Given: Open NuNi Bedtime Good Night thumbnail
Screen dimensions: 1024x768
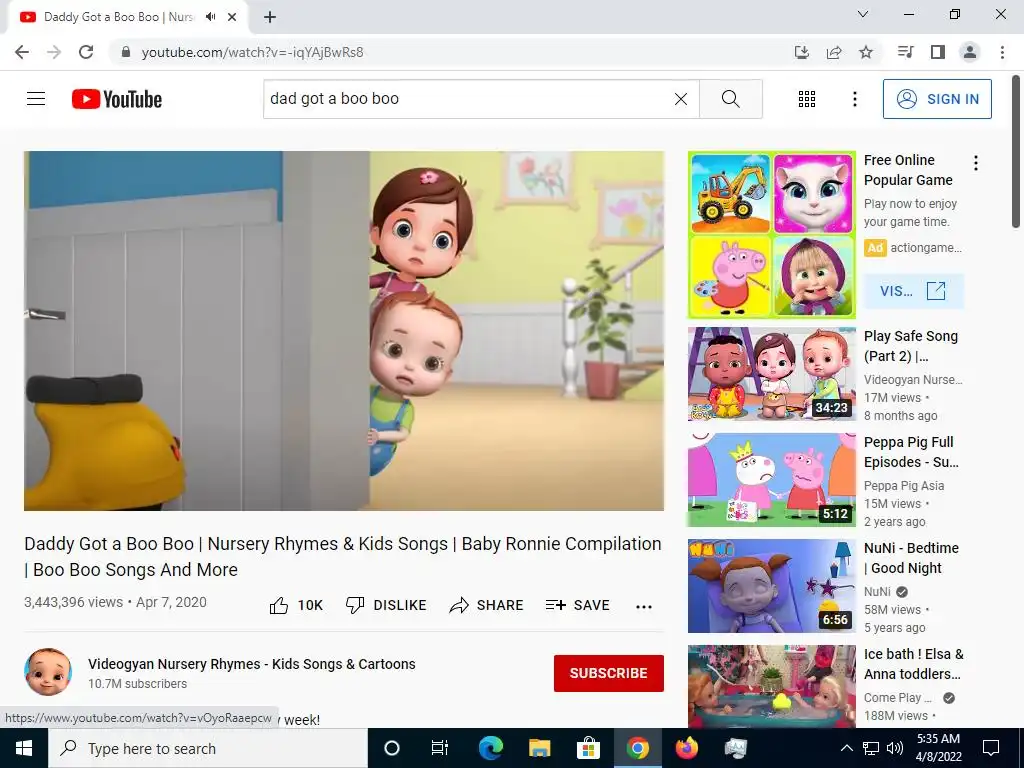Looking at the screenshot, I should 771,586.
